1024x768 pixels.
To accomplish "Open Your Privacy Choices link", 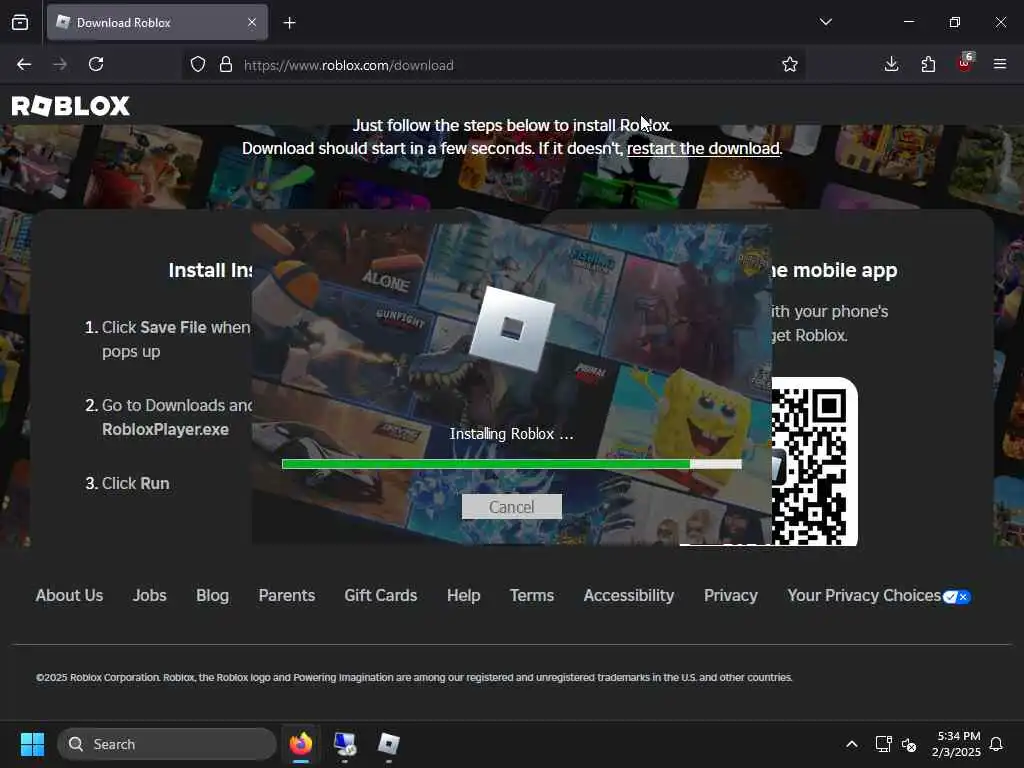I will click(863, 596).
